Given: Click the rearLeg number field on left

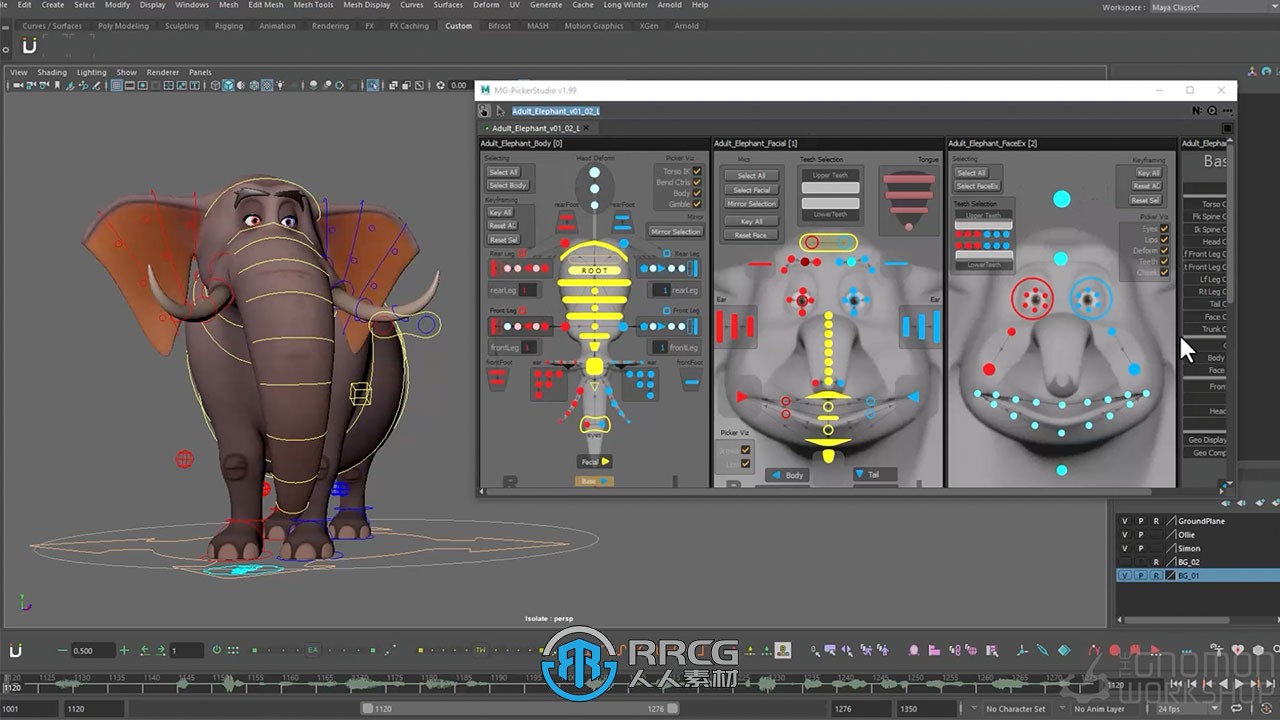Looking at the screenshot, I should (528, 290).
